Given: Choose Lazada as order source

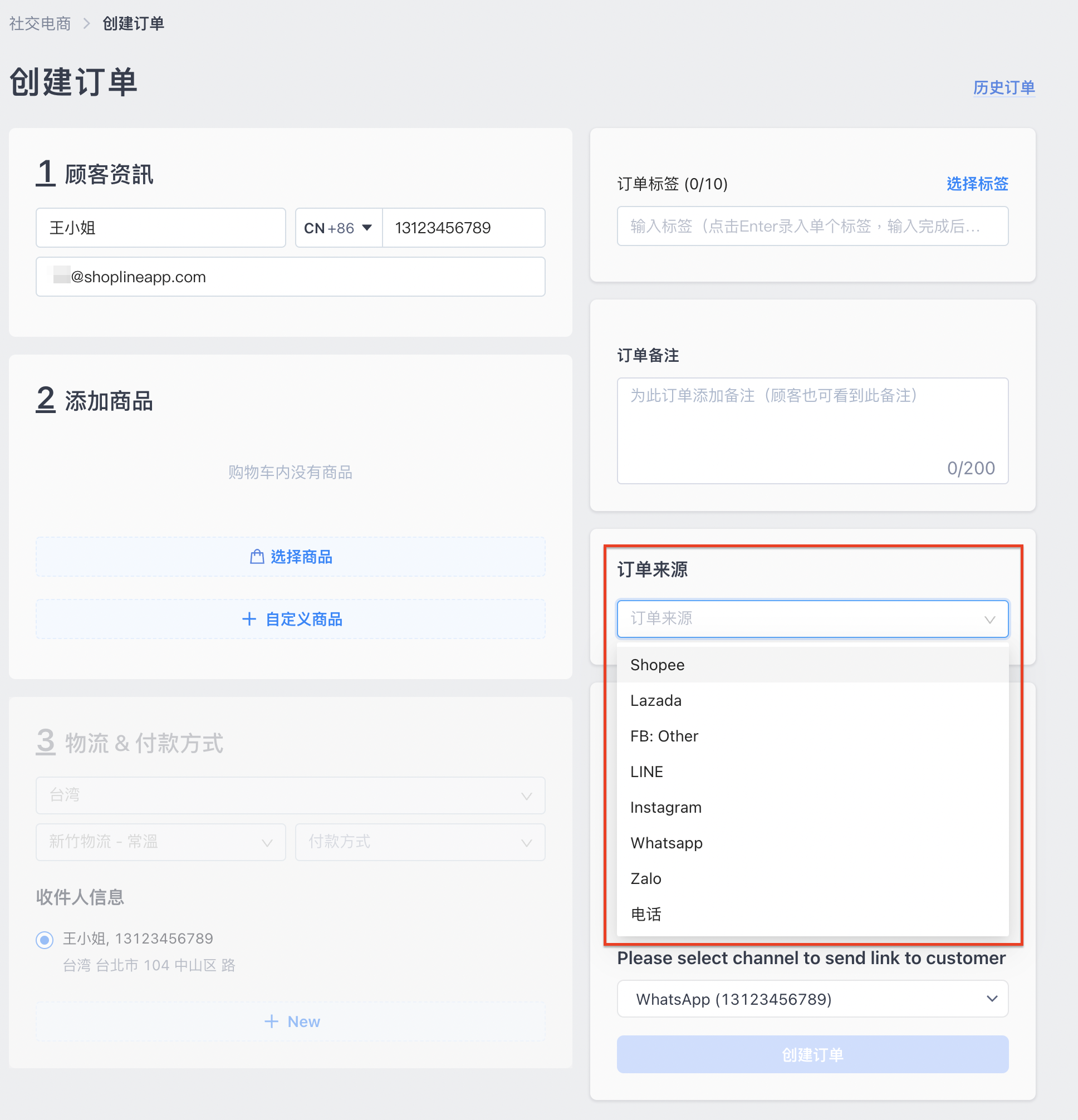Looking at the screenshot, I should [812, 701].
